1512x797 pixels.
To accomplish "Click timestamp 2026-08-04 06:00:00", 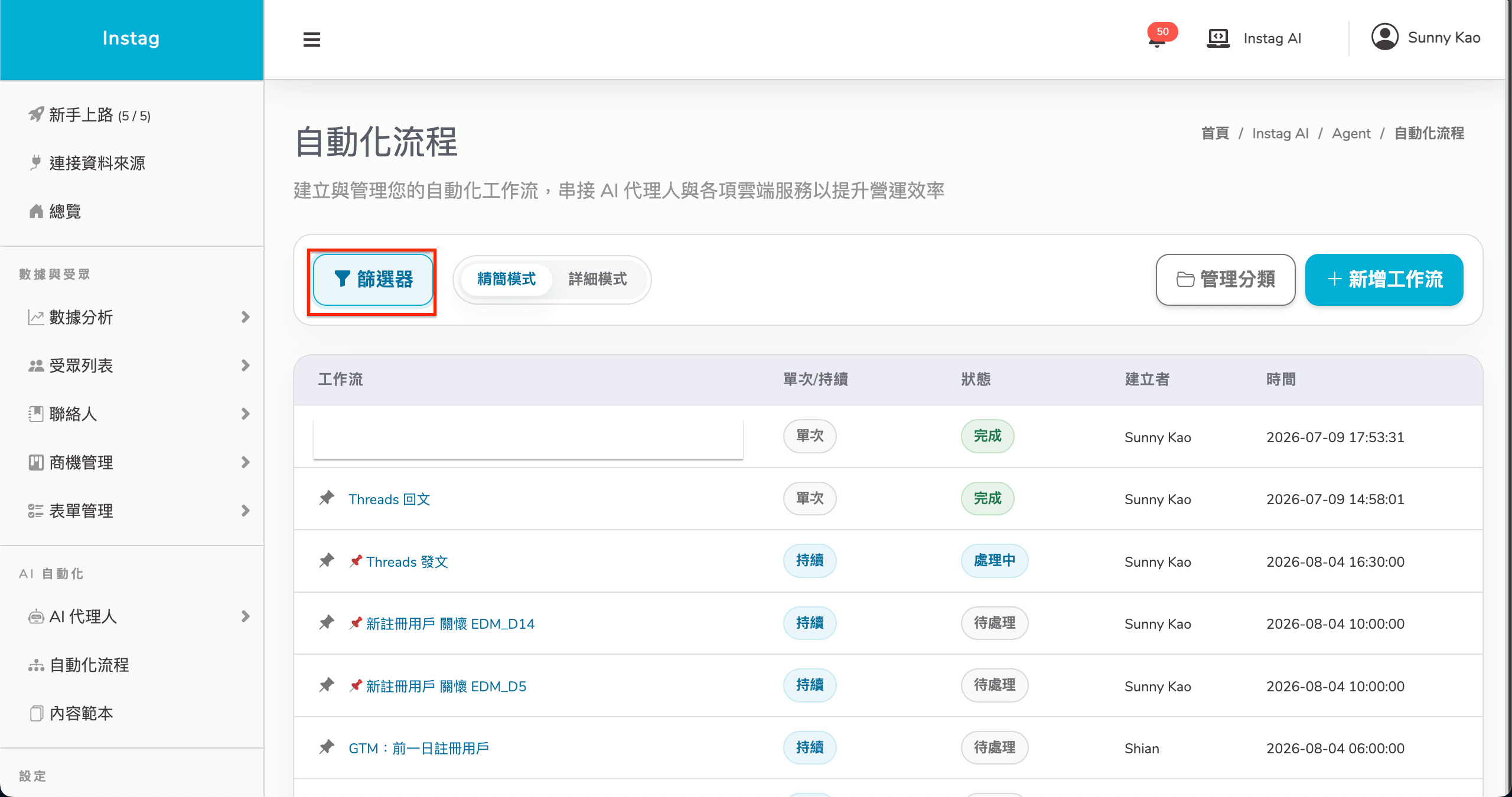I will [x=1335, y=749].
